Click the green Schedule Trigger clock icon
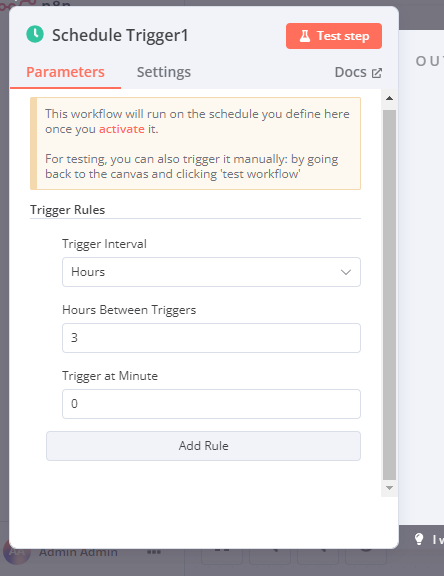The image size is (444, 576). click(35, 34)
